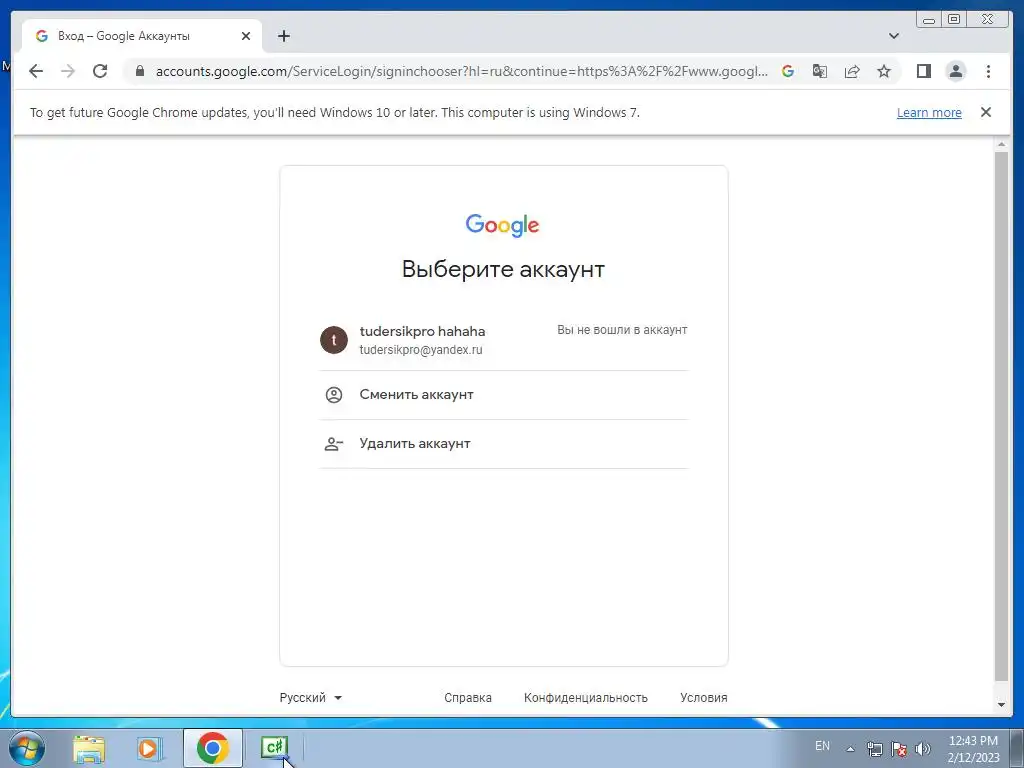Click the Удалить аккаунт remove-person icon
Image resolution: width=1024 pixels, height=768 pixels.
tap(334, 444)
